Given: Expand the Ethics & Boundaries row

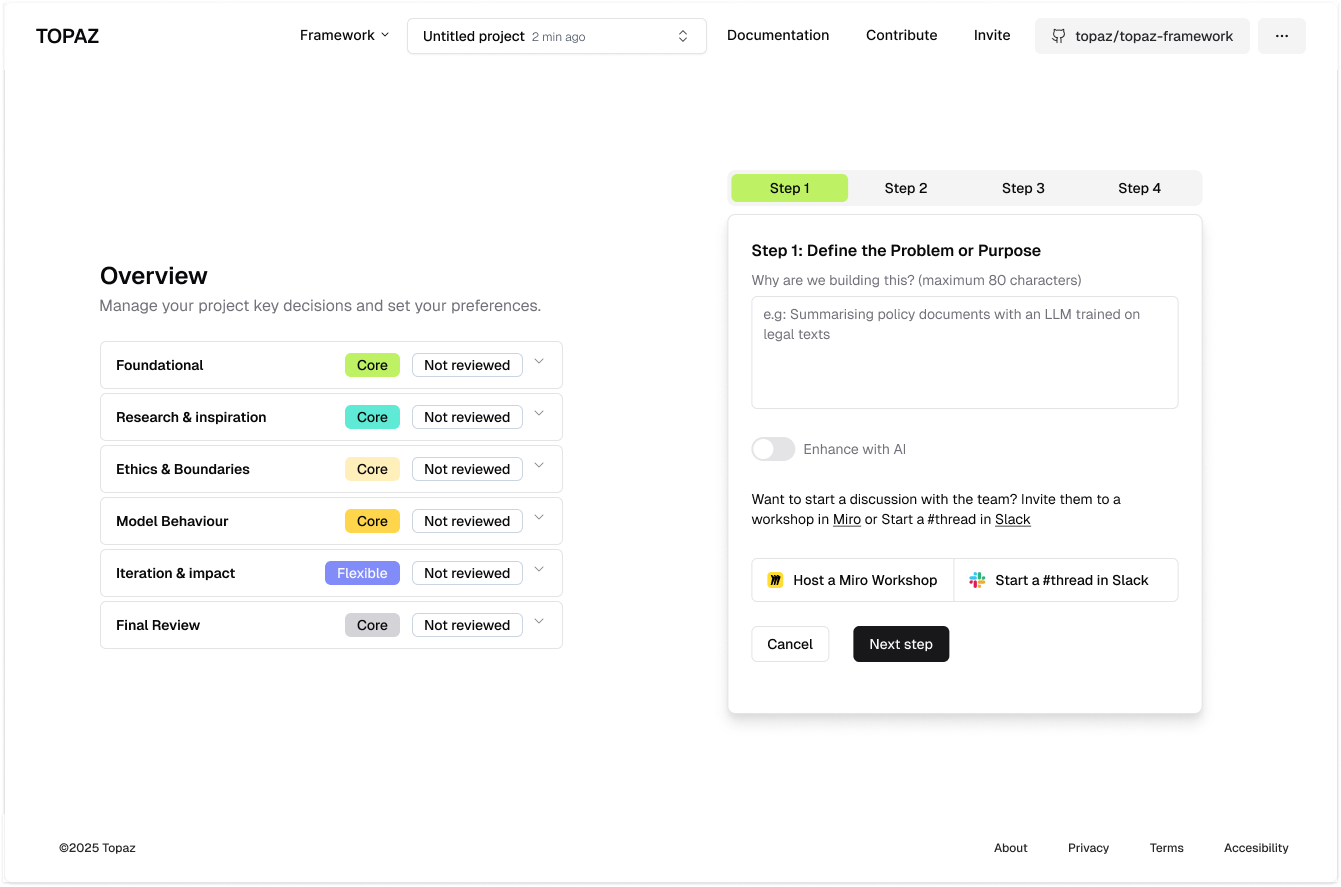Looking at the screenshot, I should (x=539, y=466).
